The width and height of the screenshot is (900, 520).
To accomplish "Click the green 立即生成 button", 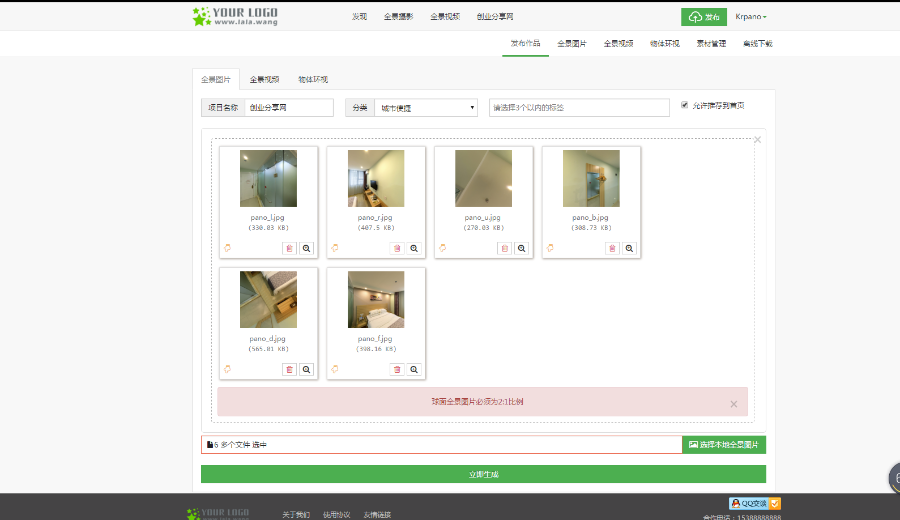I will click(x=483, y=474).
